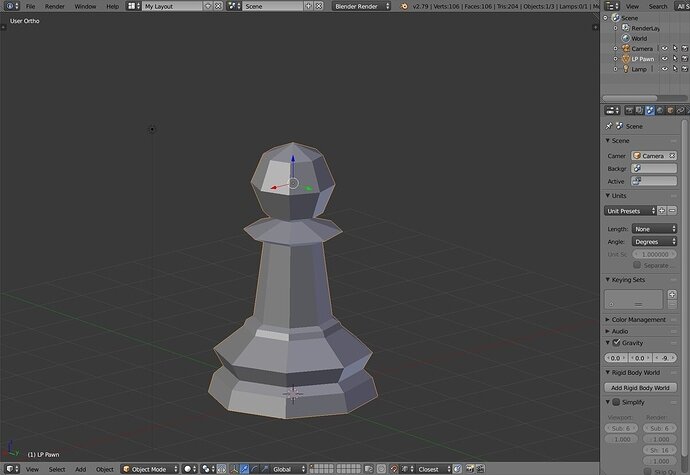Add a new screen layout with plus icon
This screenshot has width=690, height=475.
[208, 6]
